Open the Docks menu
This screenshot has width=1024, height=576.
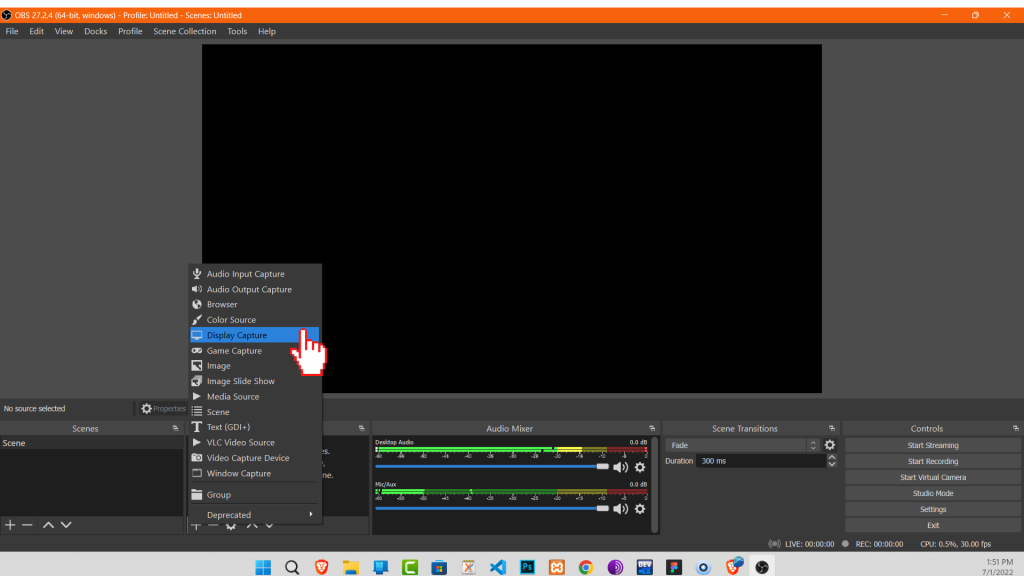(95, 31)
